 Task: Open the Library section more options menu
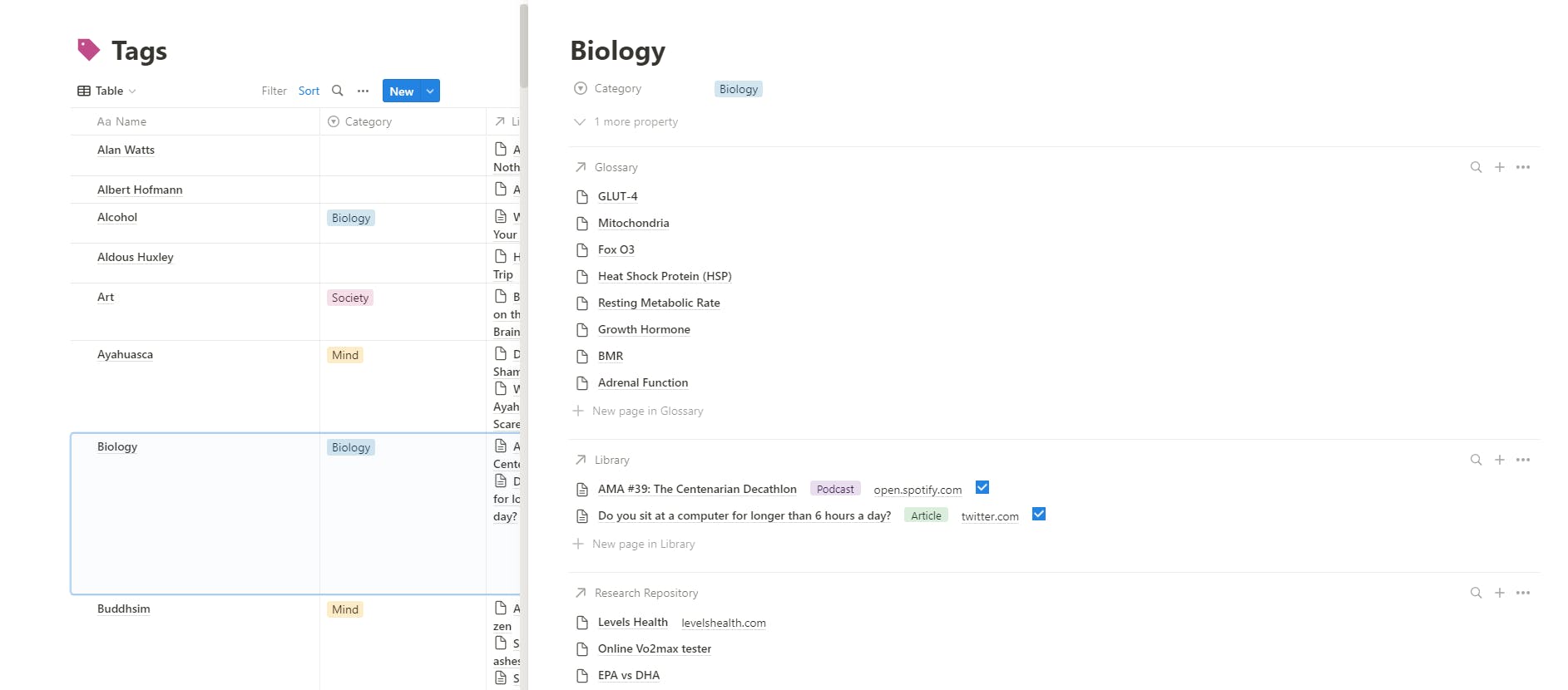click(1522, 460)
